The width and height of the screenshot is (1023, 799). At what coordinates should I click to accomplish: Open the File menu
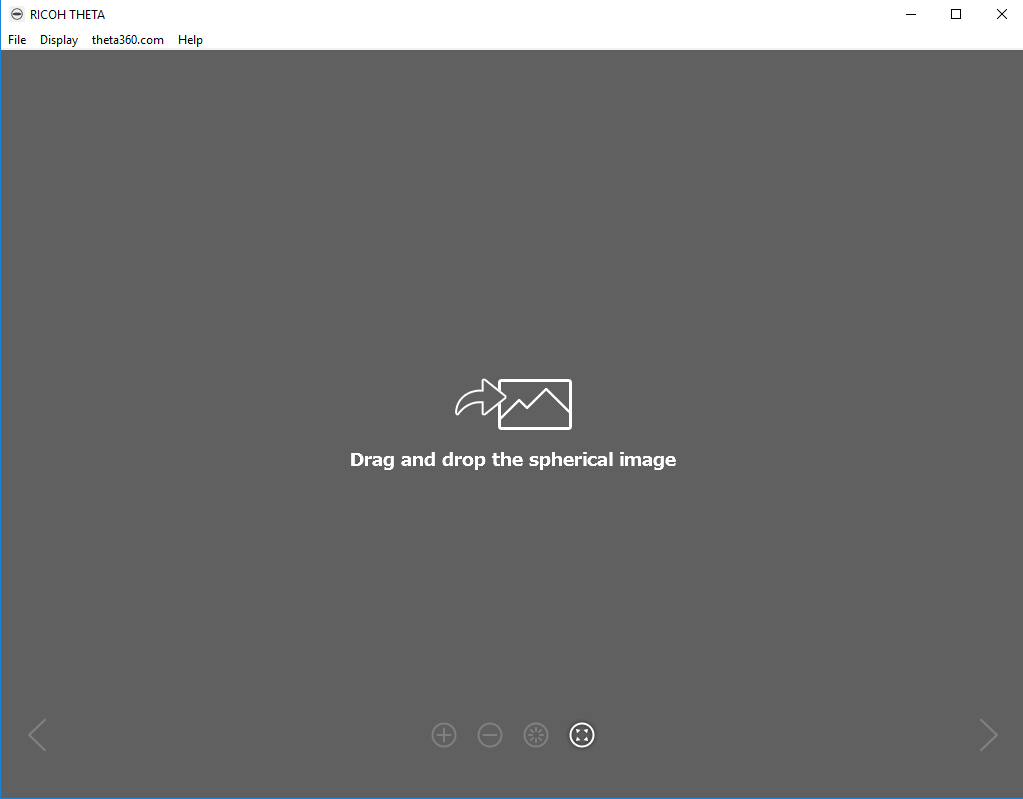click(17, 40)
